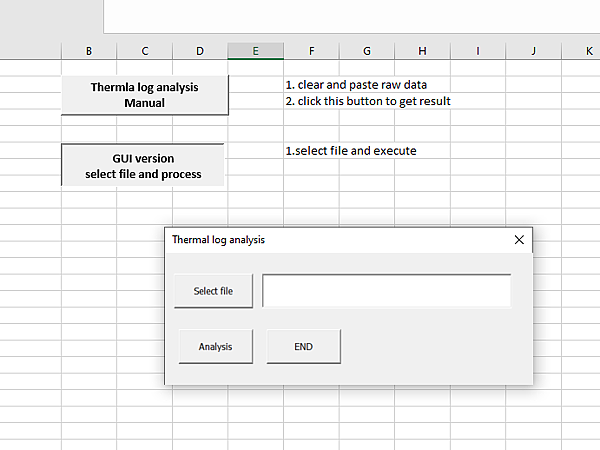Select column H header
This screenshot has height=450, width=600.
coord(422,51)
